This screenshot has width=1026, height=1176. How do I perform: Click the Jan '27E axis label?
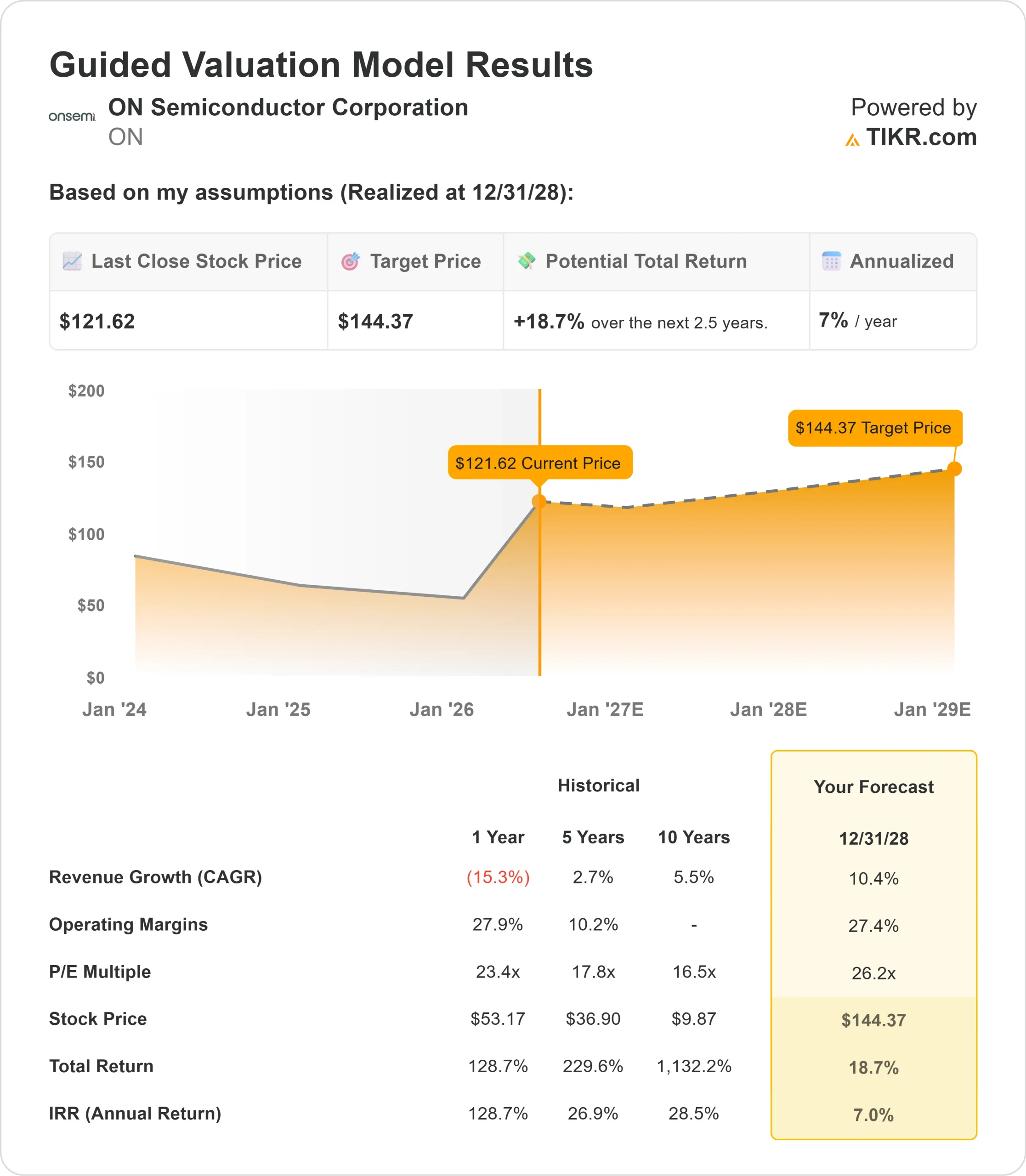[605, 710]
